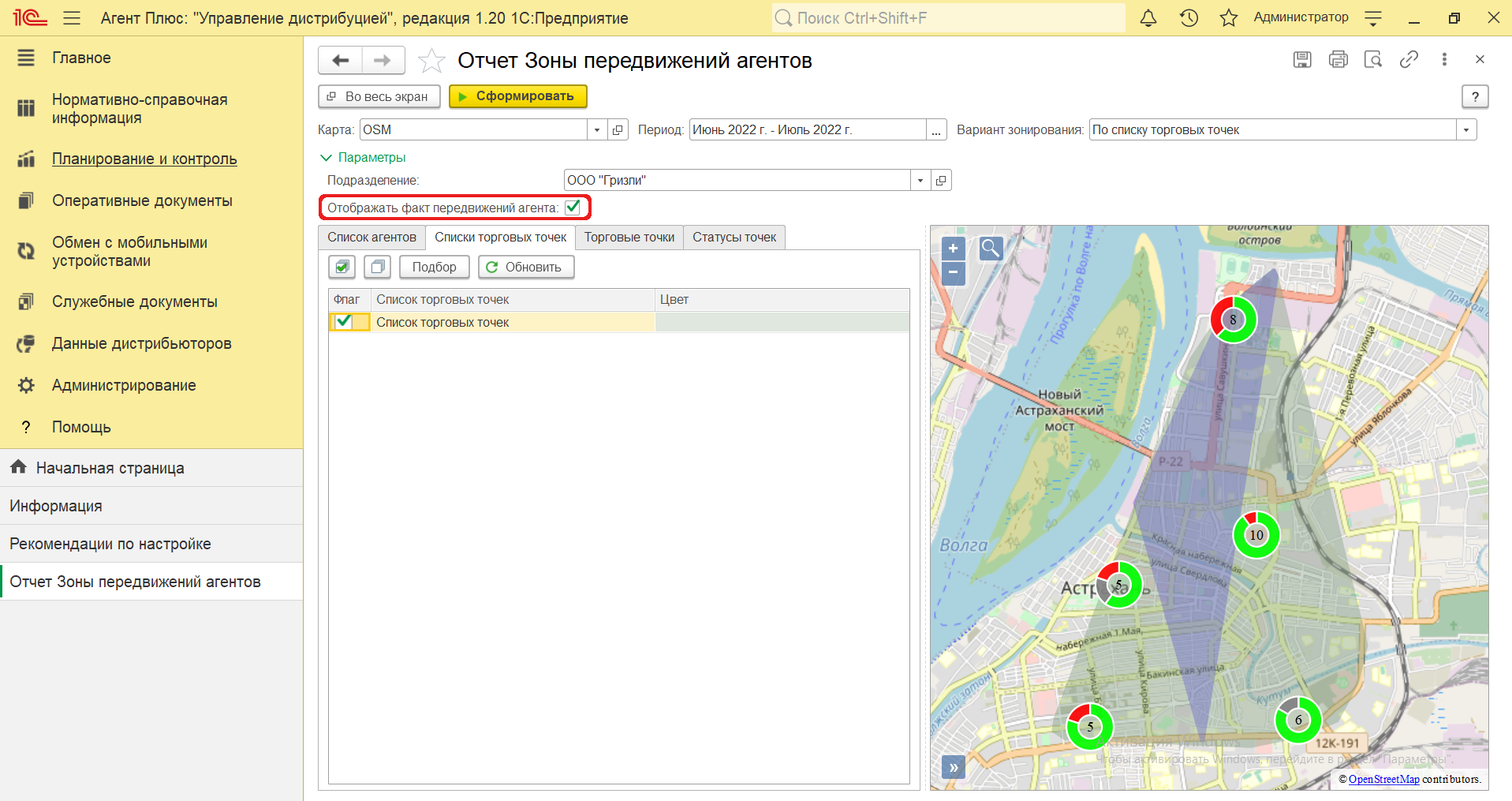Open the three-dot more actions menu
Viewport: 1512px width, 801px height.
[1444, 59]
